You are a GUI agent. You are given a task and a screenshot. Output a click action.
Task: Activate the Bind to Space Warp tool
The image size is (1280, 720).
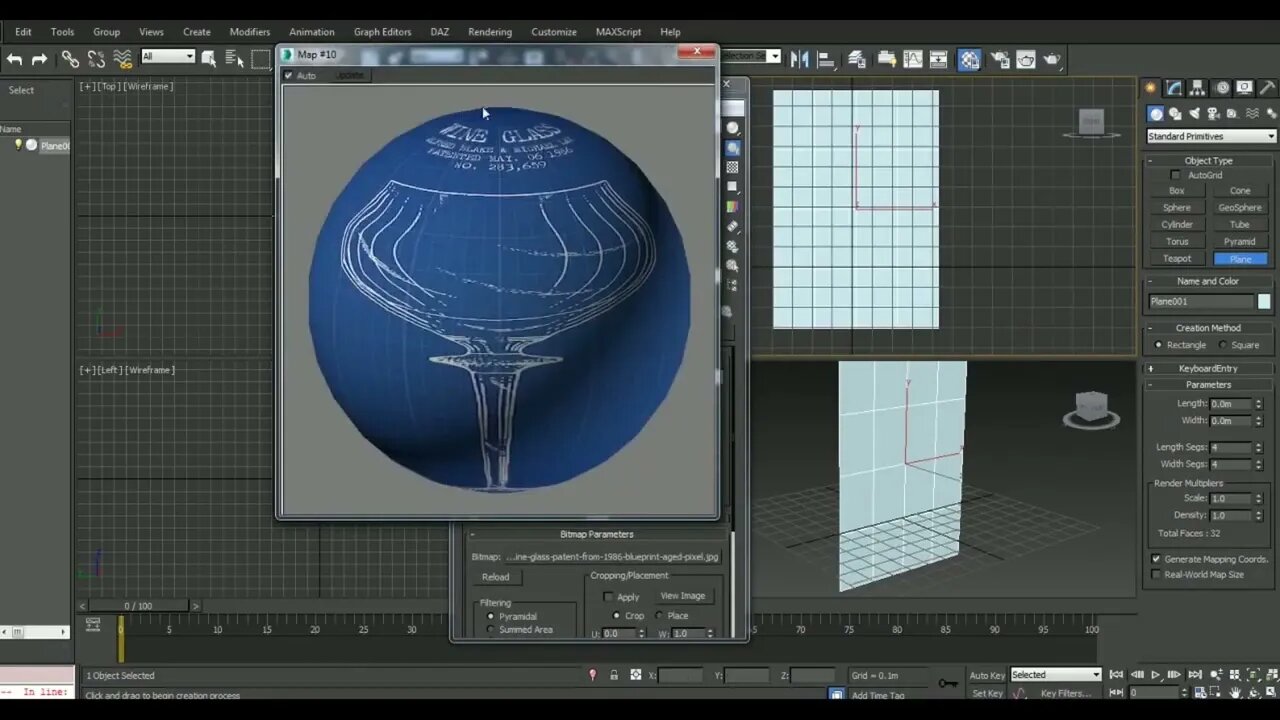tap(122, 59)
